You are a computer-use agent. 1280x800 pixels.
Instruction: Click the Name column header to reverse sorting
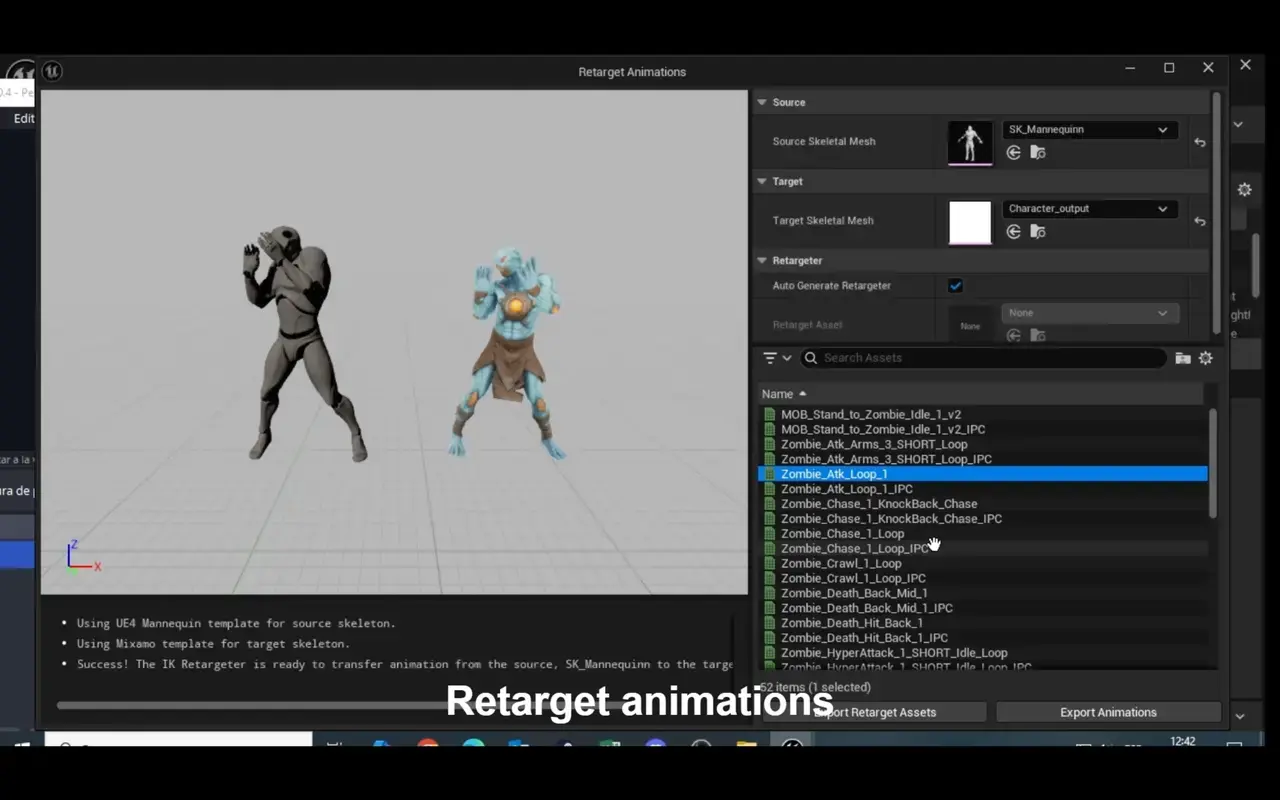779,393
